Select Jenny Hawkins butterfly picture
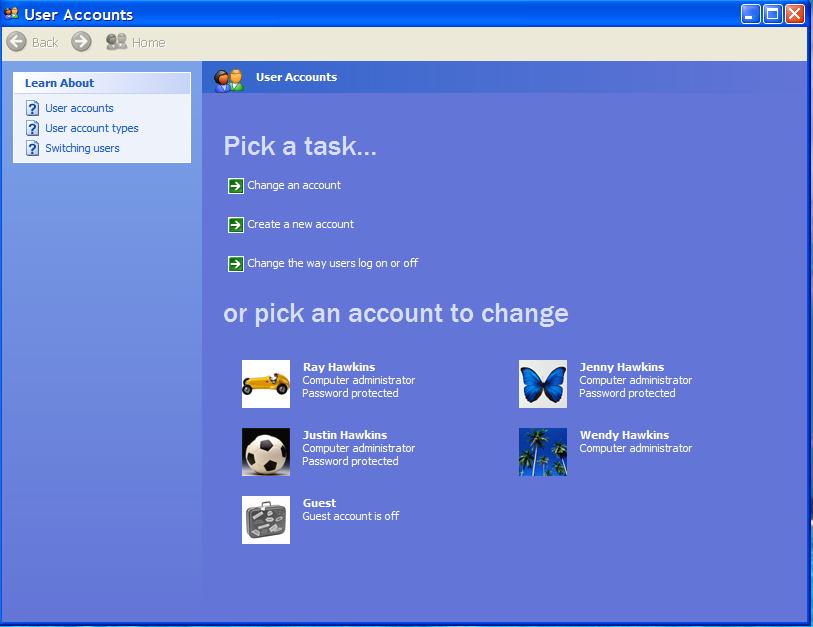This screenshot has width=813, height=627. [543, 384]
